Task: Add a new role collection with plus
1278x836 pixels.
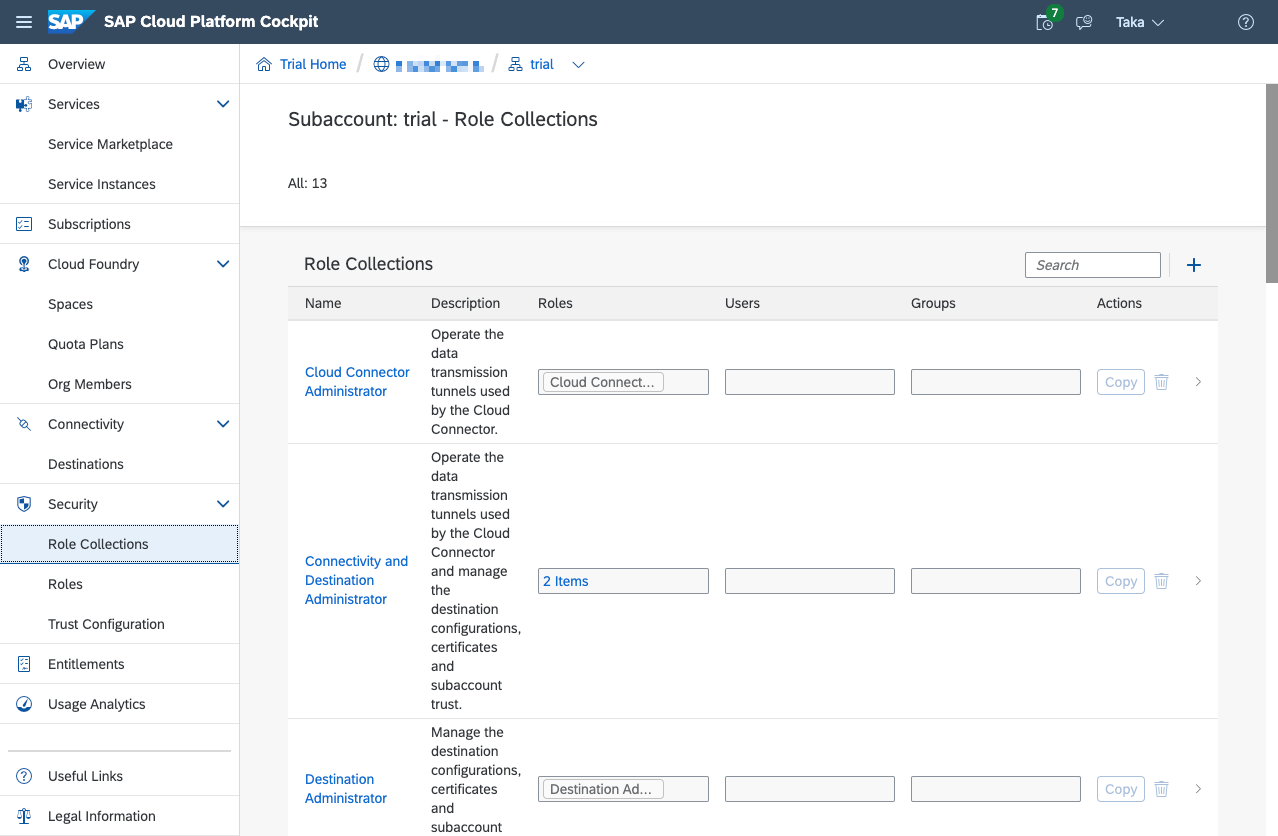Action: tap(1193, 265)
